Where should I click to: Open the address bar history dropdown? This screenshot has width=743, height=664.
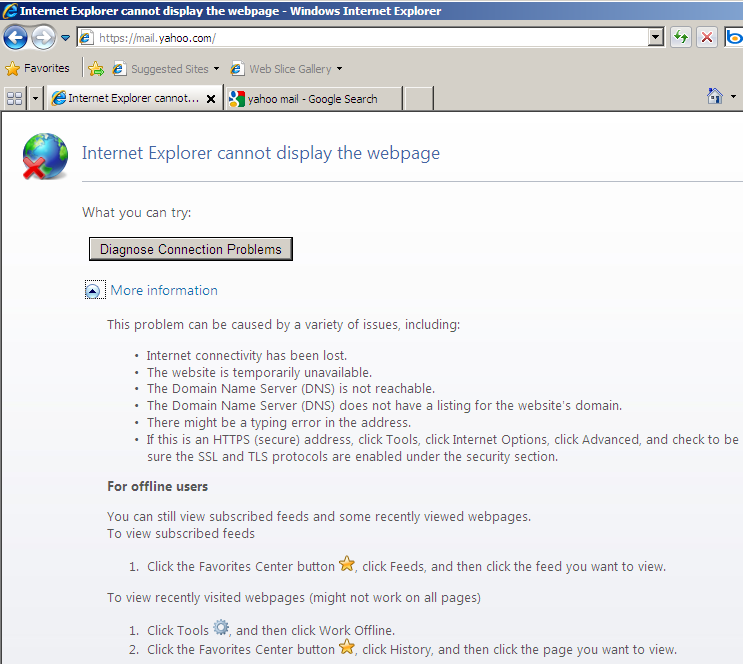(x=655, y=37)
